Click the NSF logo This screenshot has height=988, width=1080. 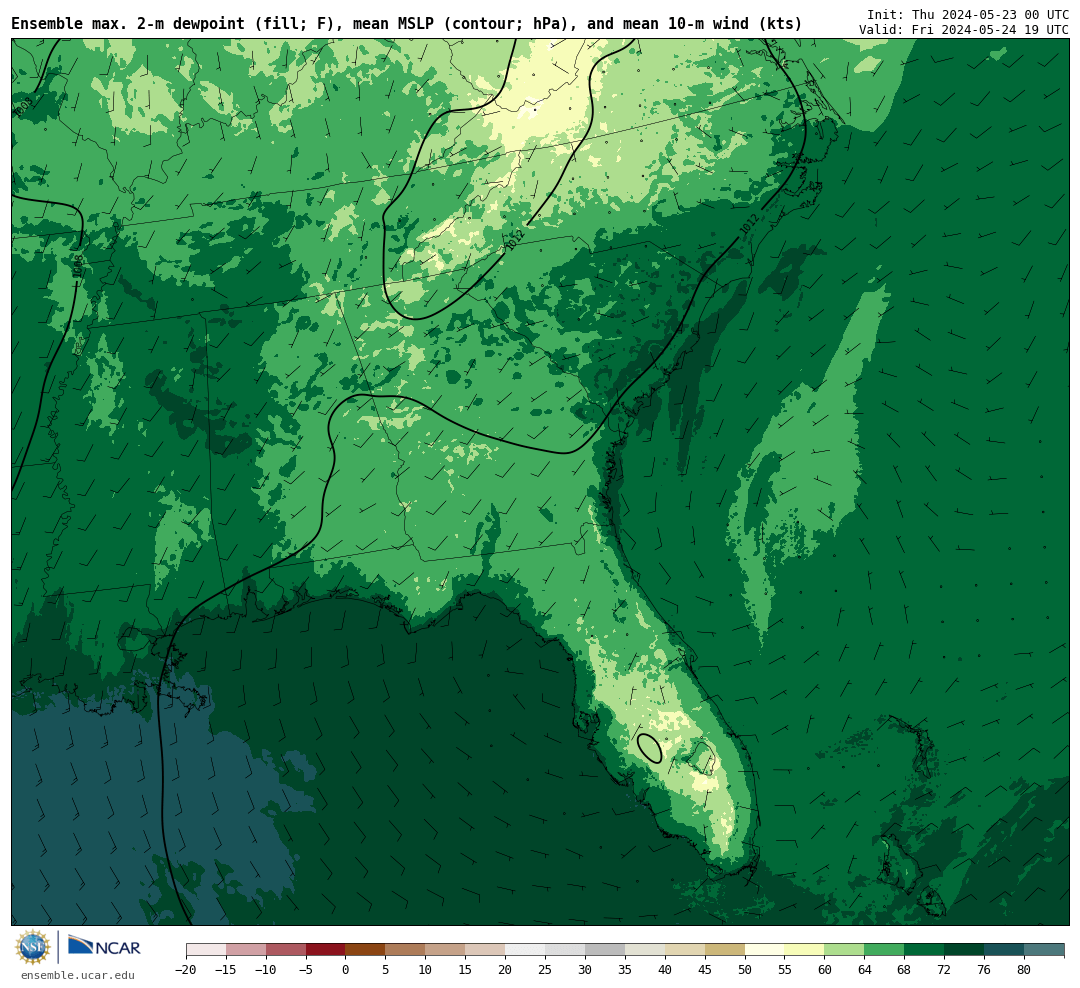(32, 947)
